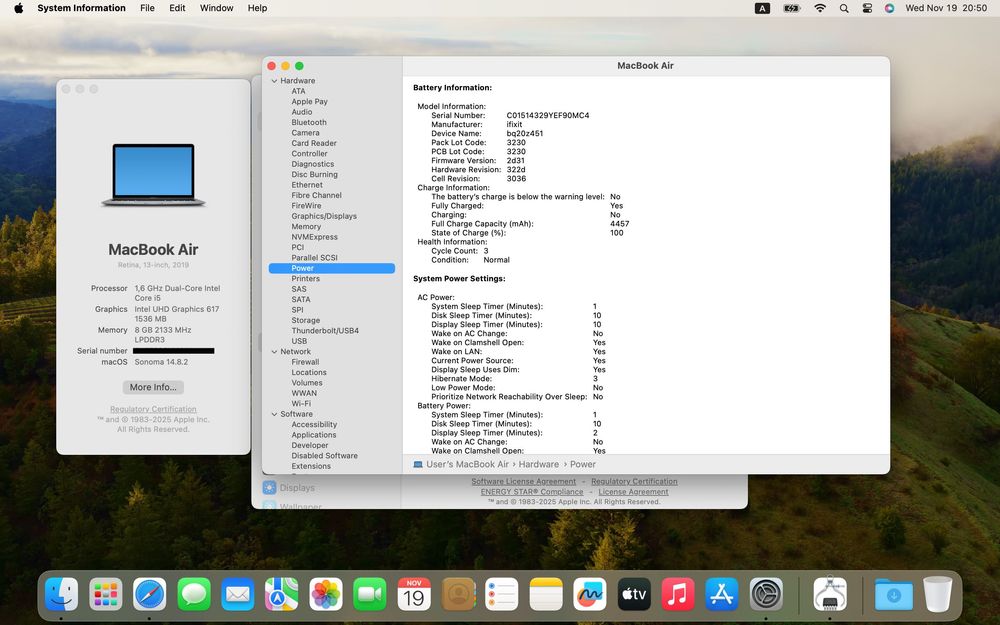The width and height of the screenshot is (1000, 625).
Task: Select Displays in the Settings sidebar
Action: pyautogui.click(x=297, y=488)
